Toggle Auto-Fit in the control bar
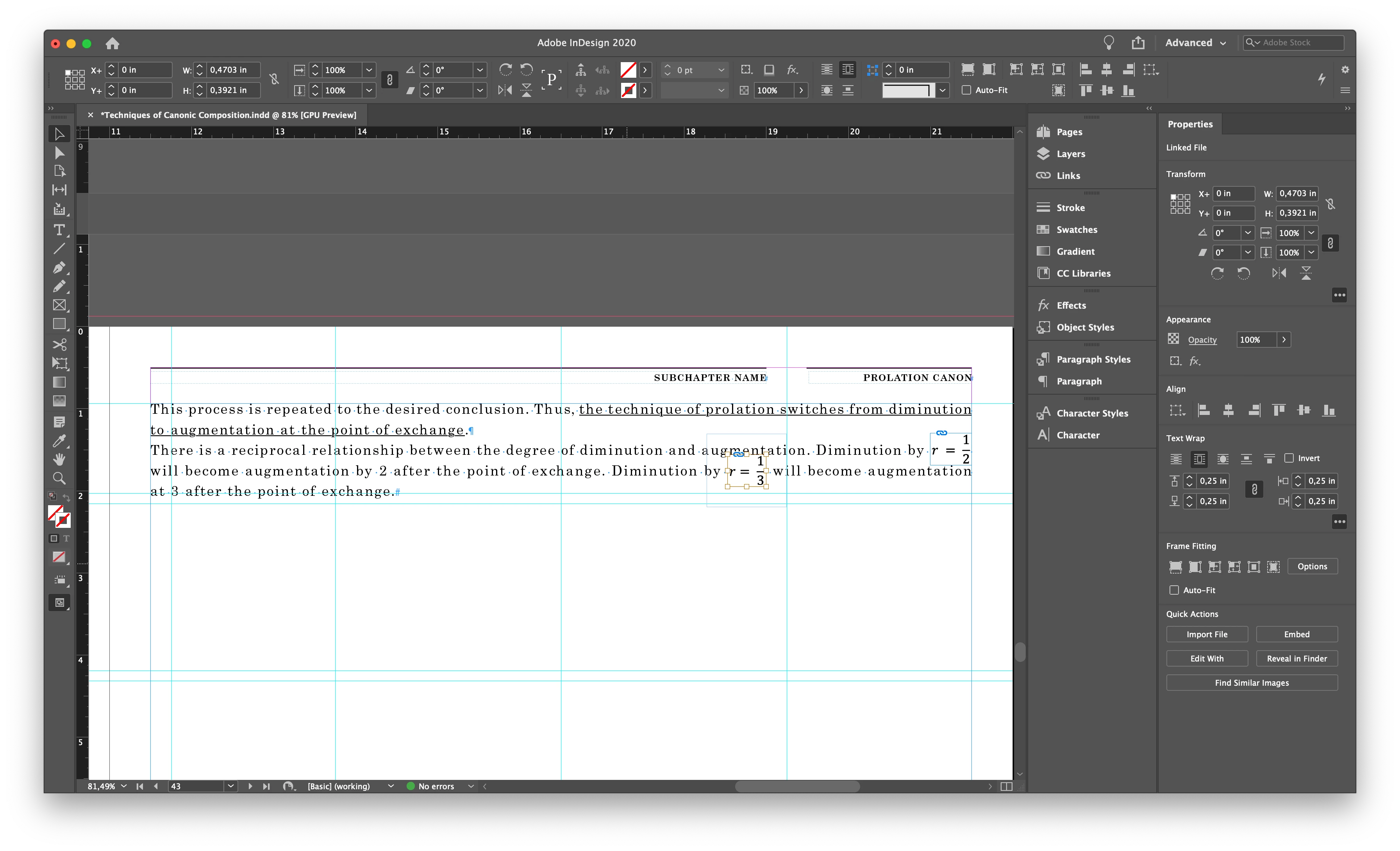This screenshot has width=1400, height=851. point(966,90)
